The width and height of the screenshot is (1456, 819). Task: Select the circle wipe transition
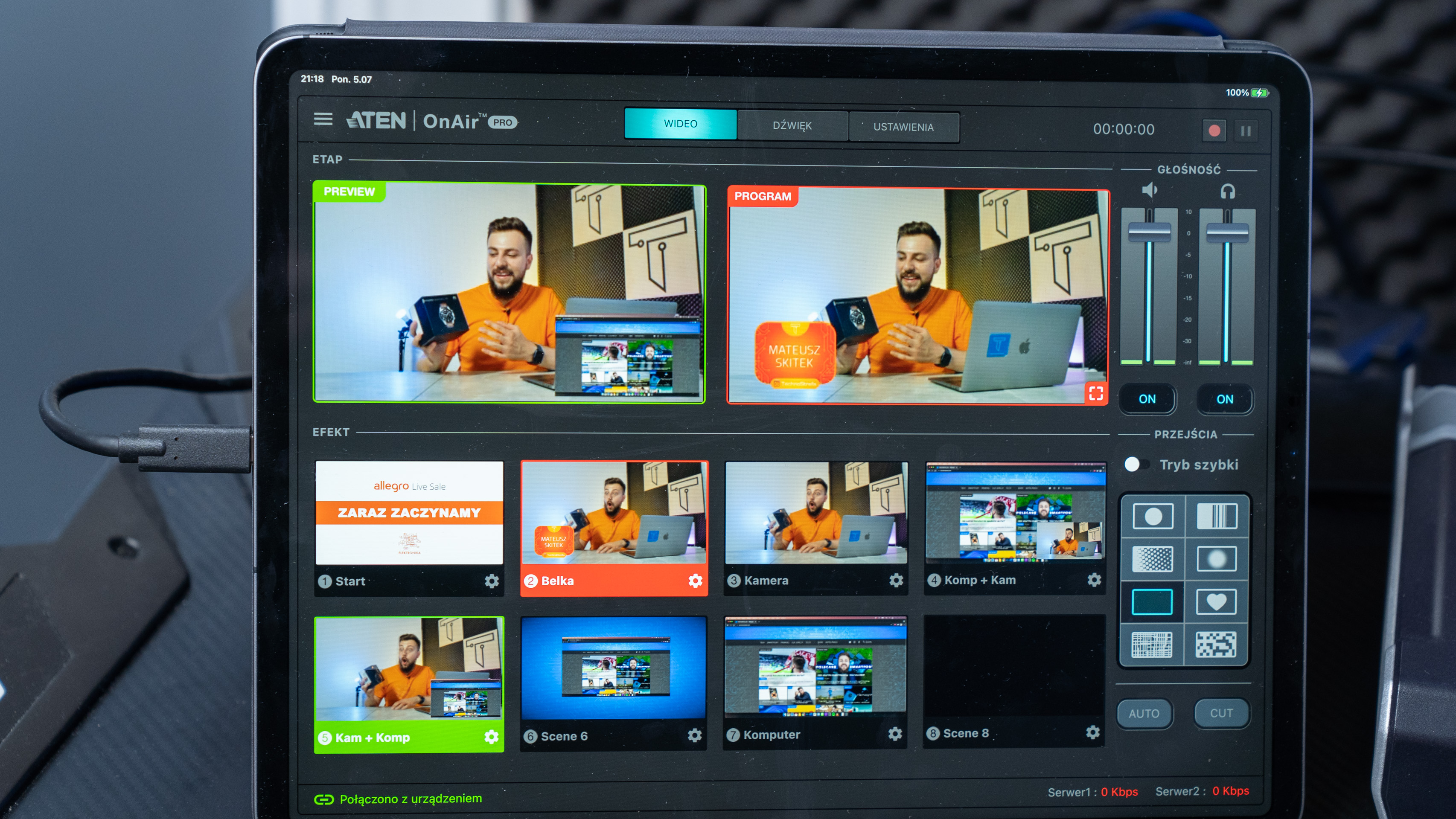click(x=1153, y=516)
